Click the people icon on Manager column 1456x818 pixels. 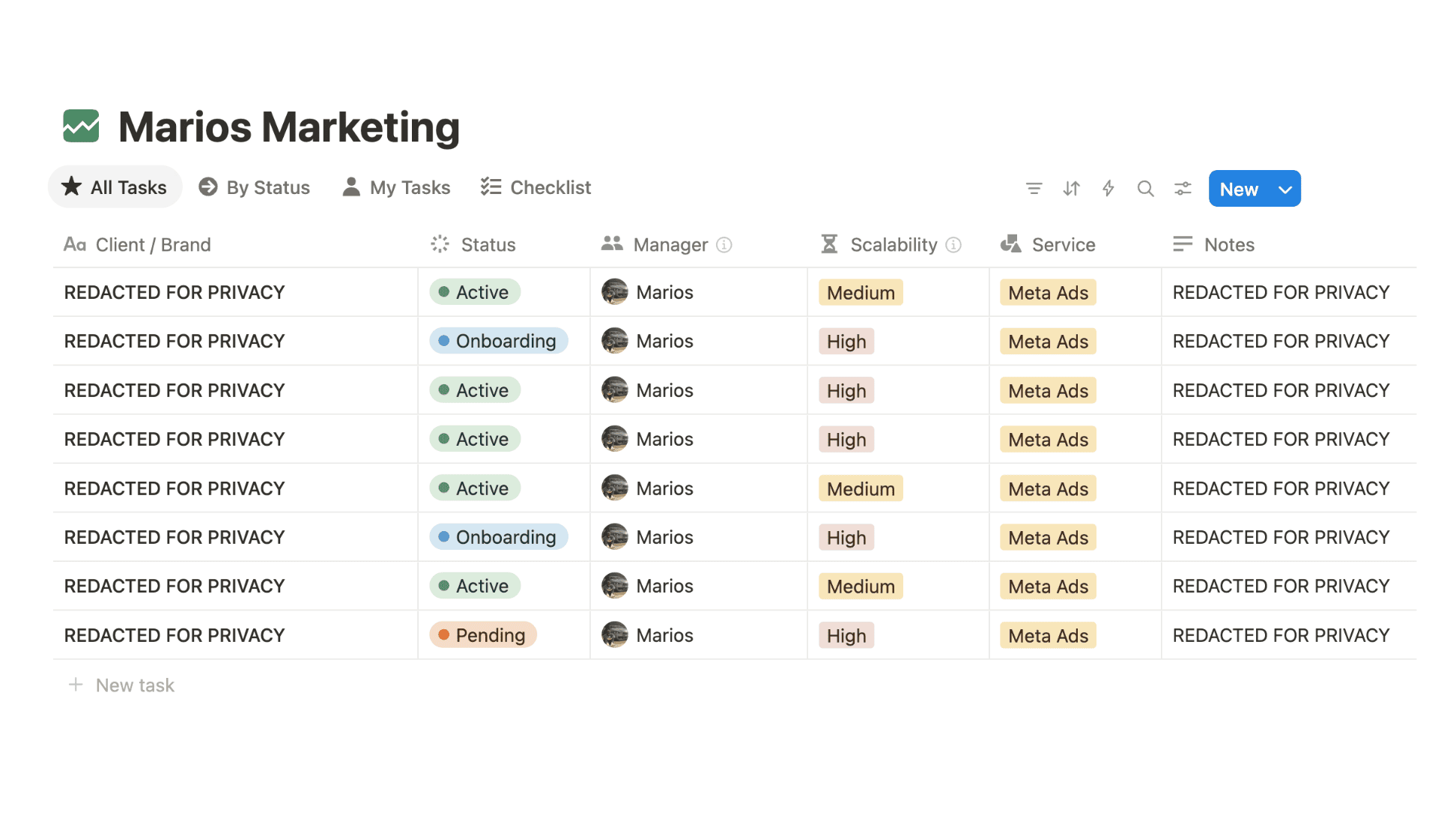611,243
